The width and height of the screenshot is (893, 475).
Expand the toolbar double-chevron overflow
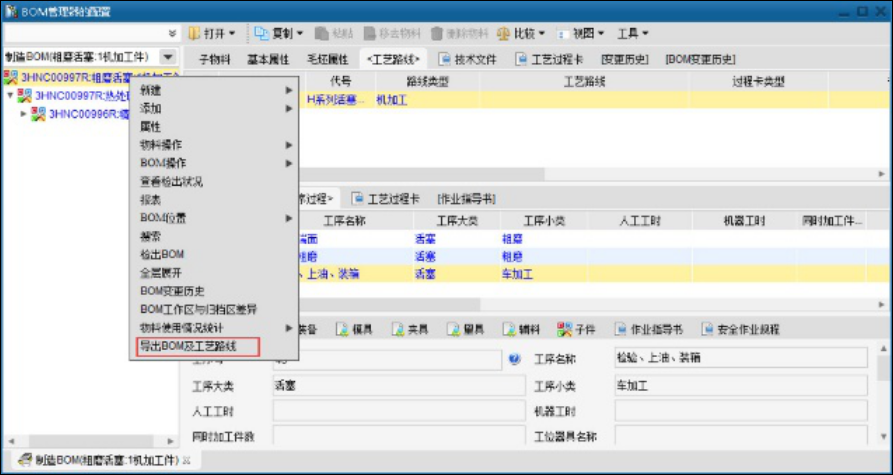click(x=173, y=34)
